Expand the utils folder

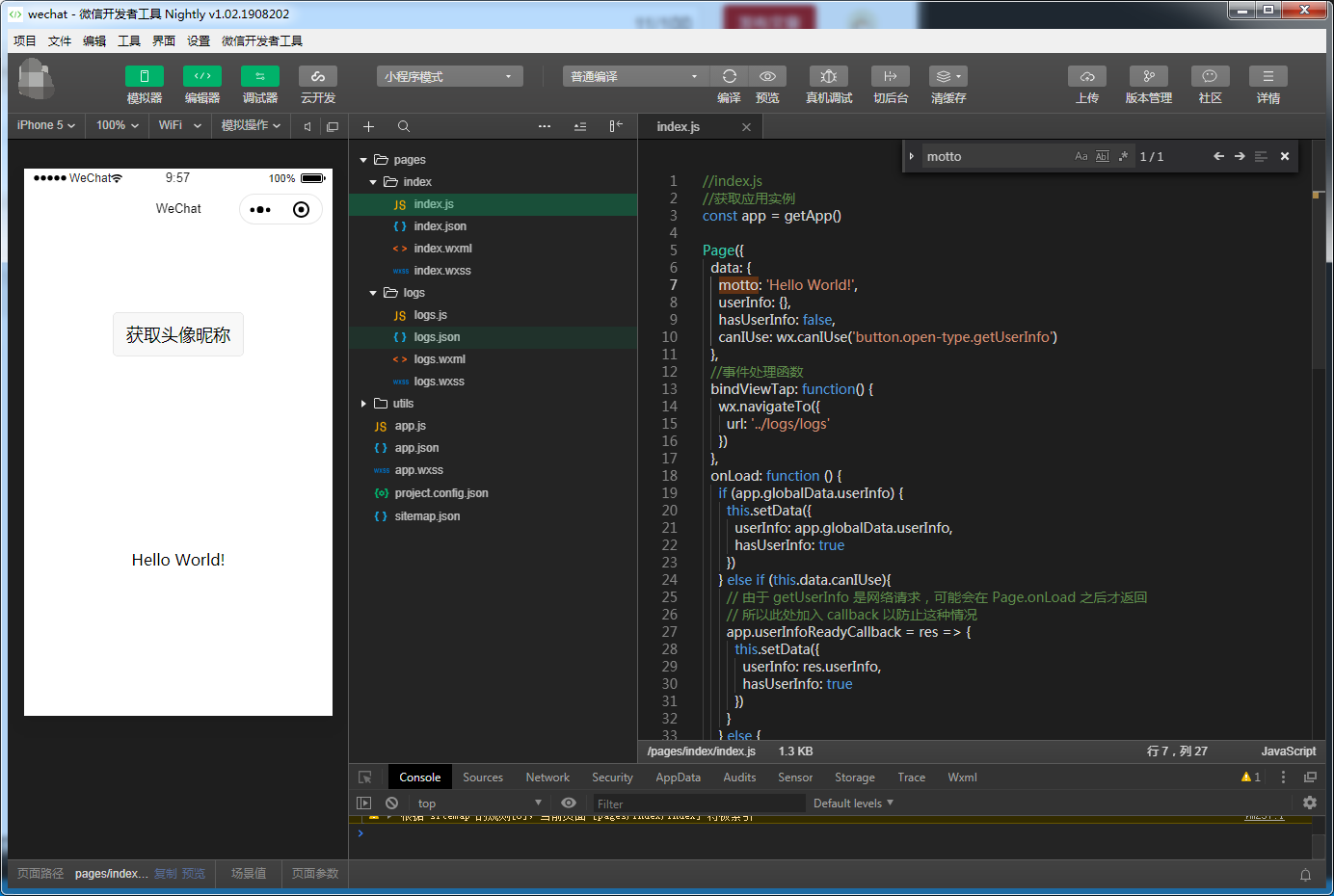[363, 404]
